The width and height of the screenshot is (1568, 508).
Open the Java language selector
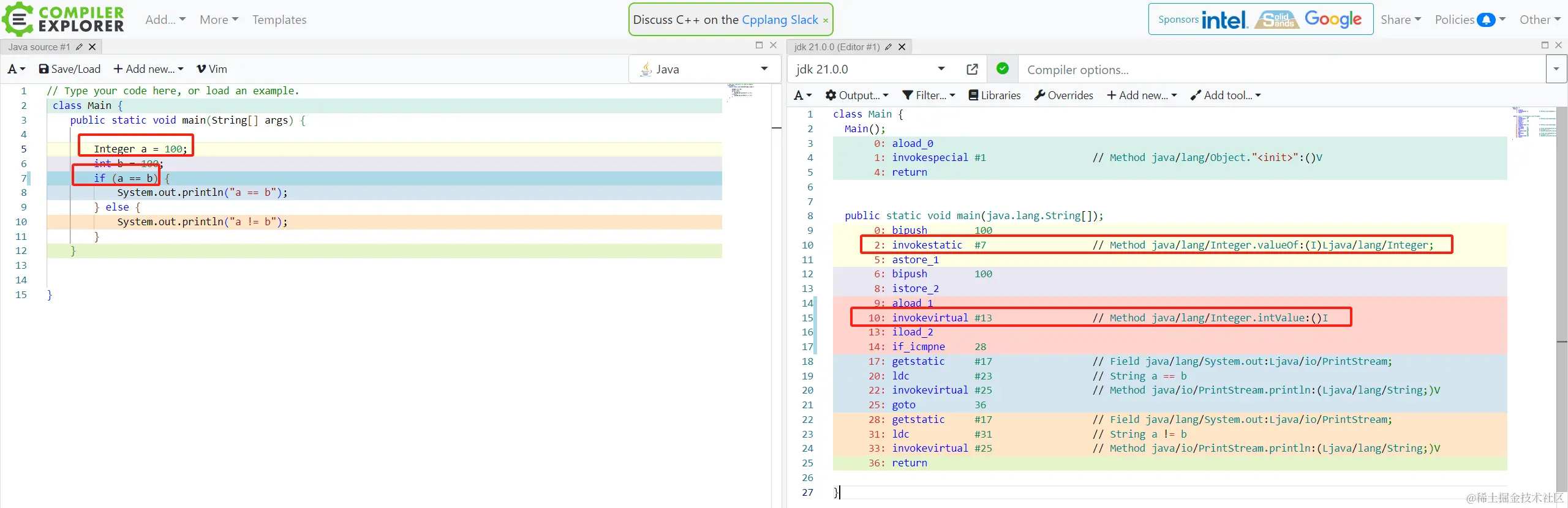point(704,69)
